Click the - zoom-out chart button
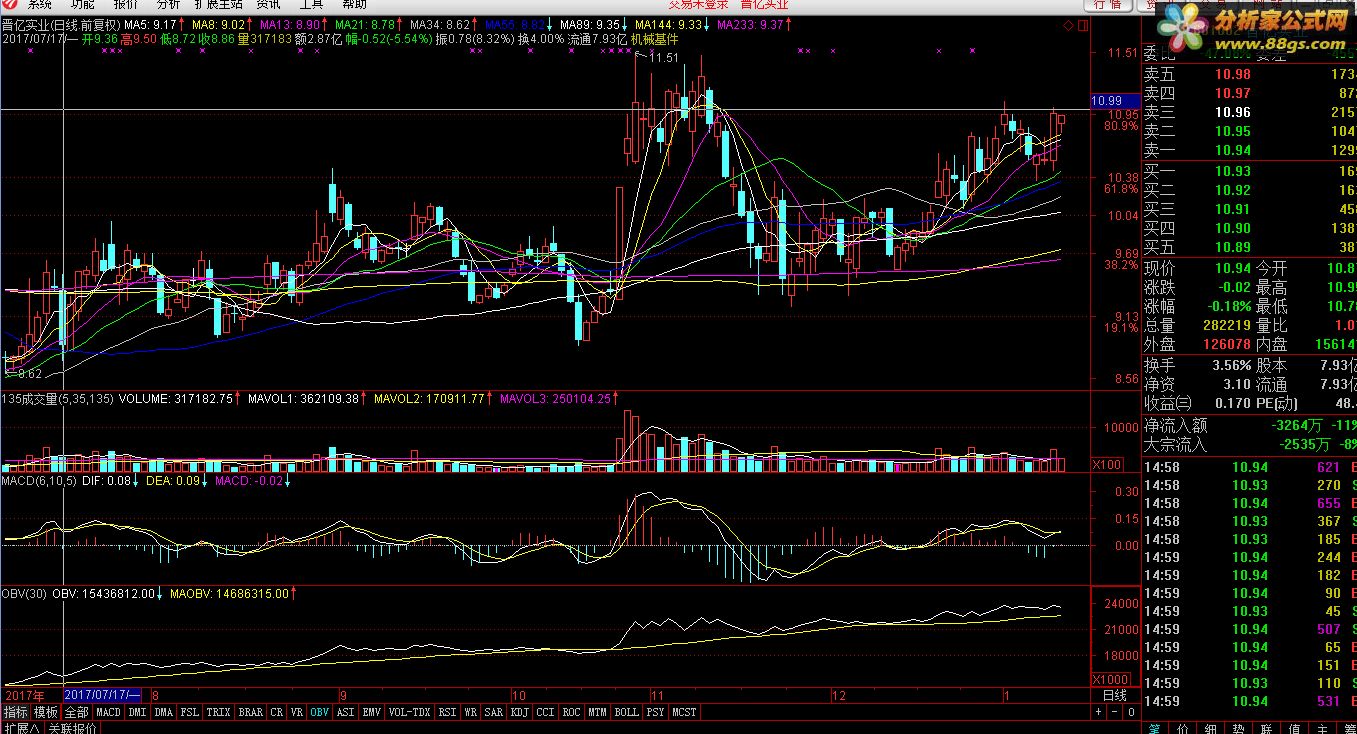Screen dimensions: 1357x734 click(x=1115, y=712)
